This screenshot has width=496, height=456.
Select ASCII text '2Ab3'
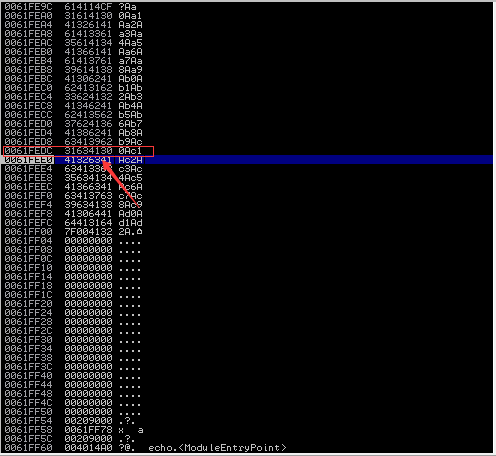click(x=130, y=97)
